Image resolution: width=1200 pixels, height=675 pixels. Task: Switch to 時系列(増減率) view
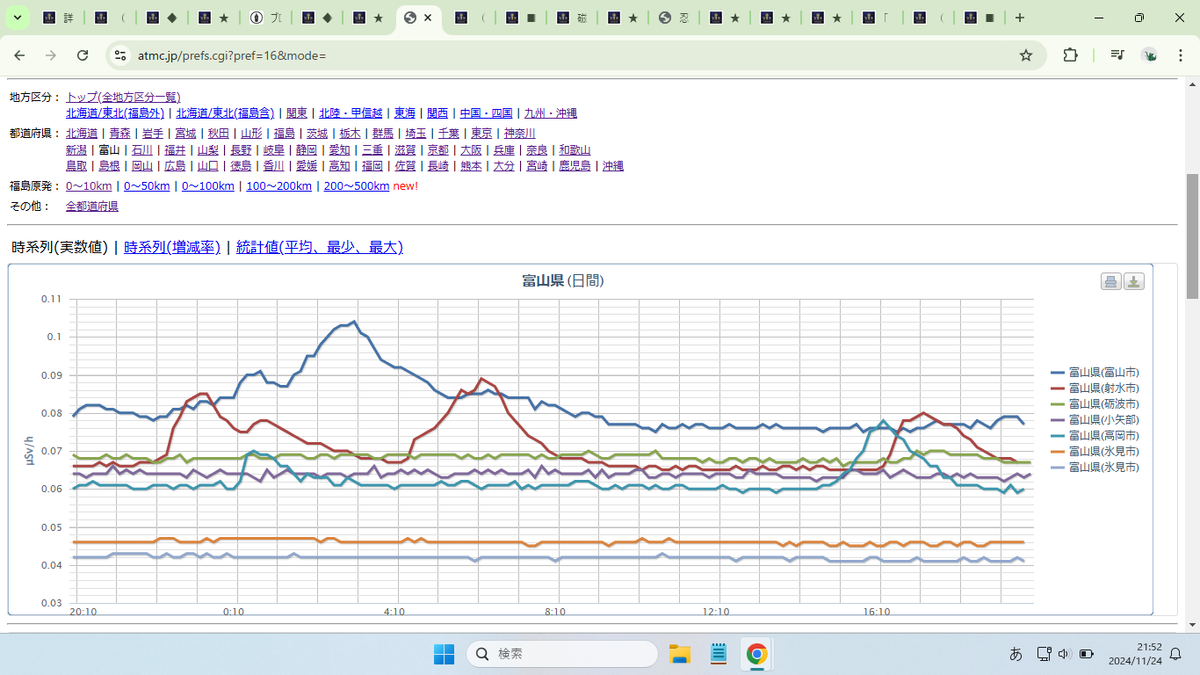(172, 248)
